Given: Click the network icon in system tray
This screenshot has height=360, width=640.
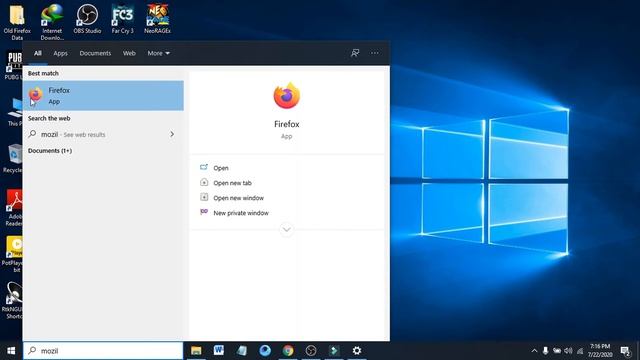Looking at the screenshot, I should point(580,351).
